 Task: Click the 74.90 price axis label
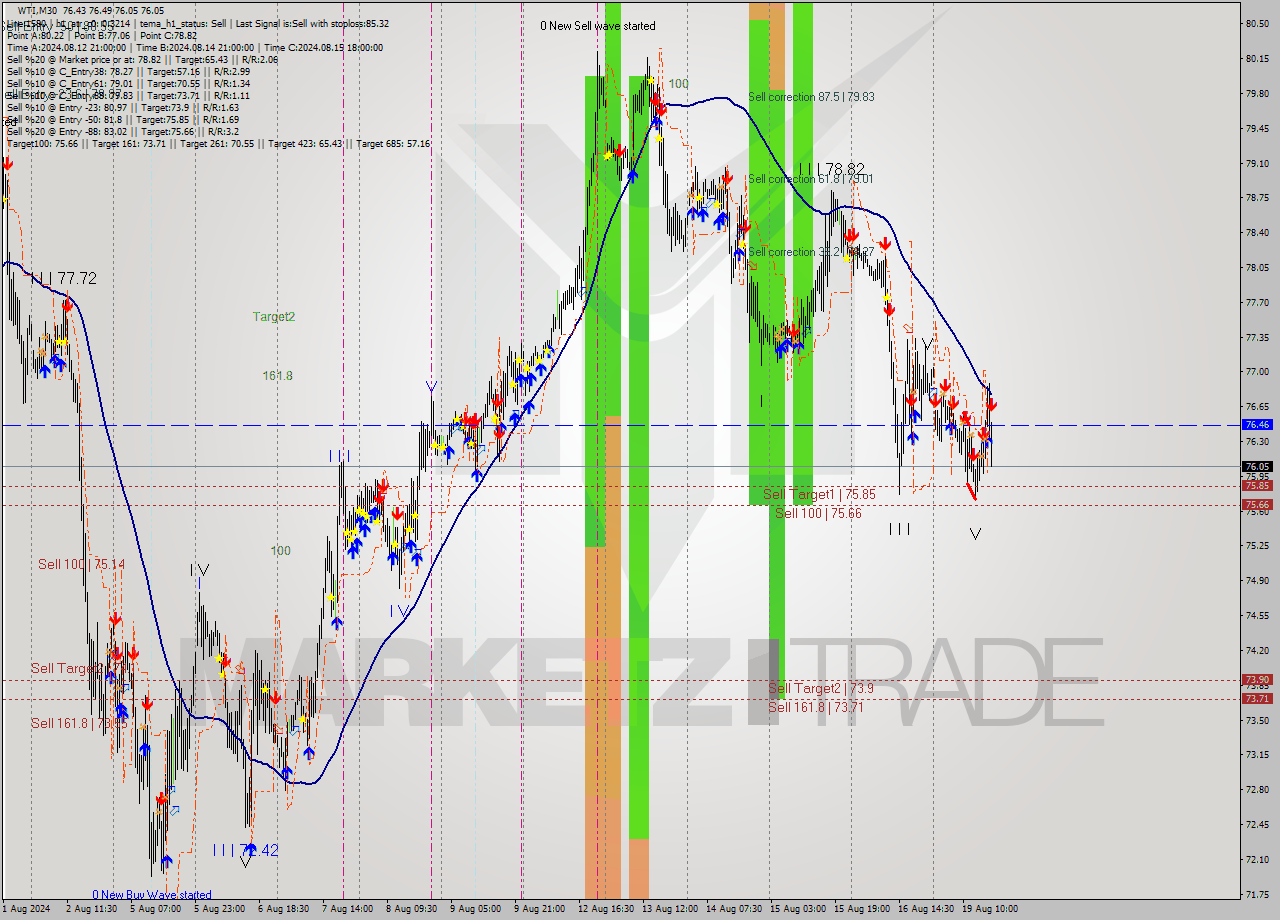click(1257, 580)
